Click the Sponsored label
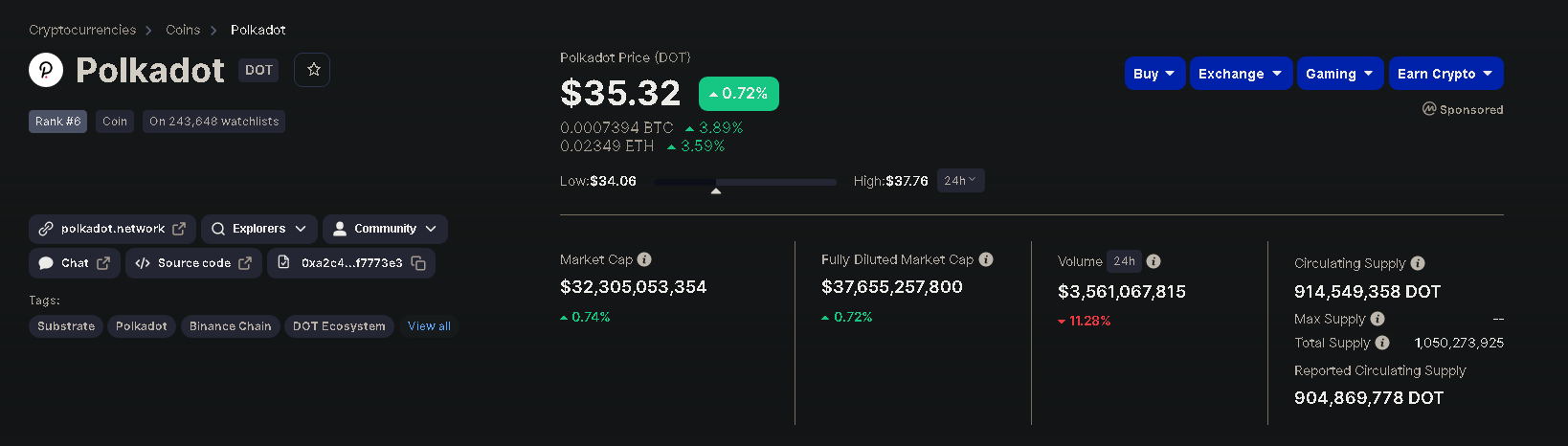Viewport: 1568px width, 446px height. 1463,109
